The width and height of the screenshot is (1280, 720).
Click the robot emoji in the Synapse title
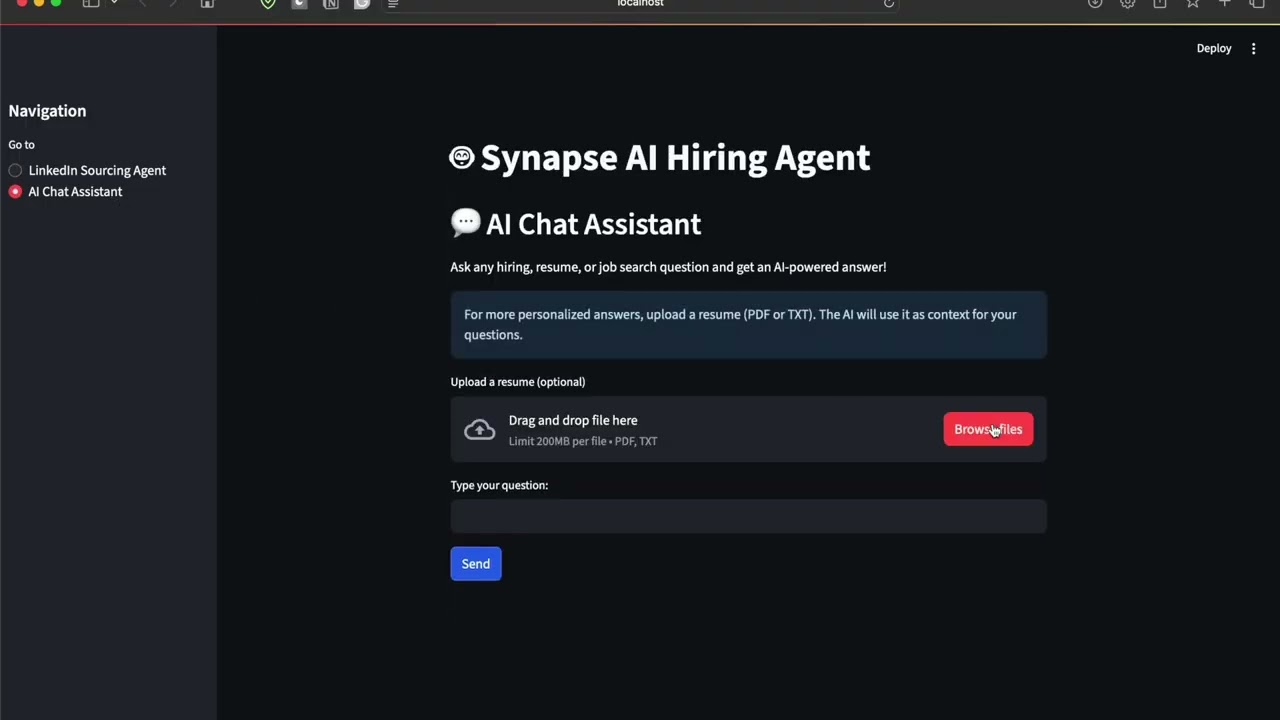461,157
